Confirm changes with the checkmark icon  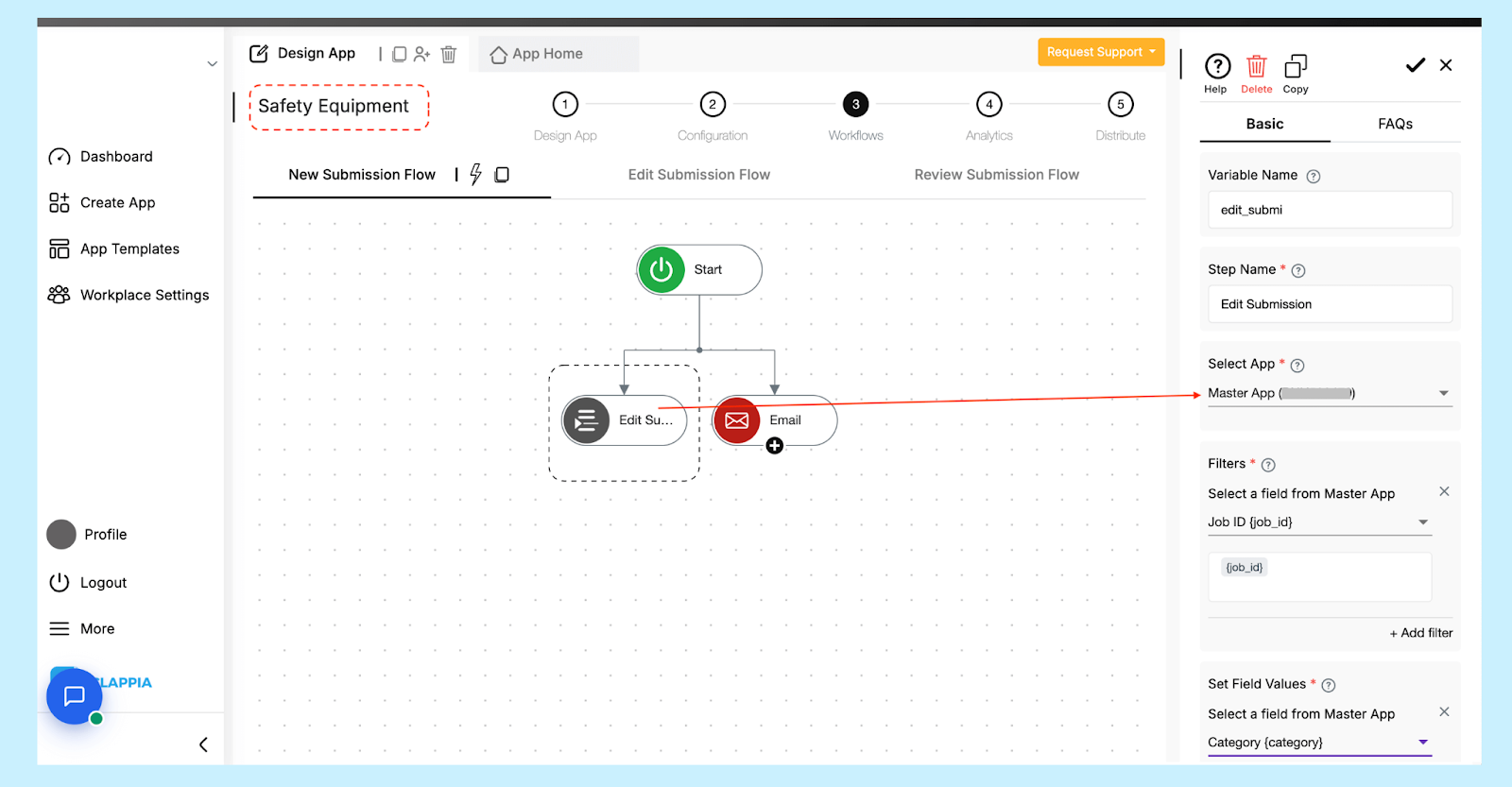1415,65
